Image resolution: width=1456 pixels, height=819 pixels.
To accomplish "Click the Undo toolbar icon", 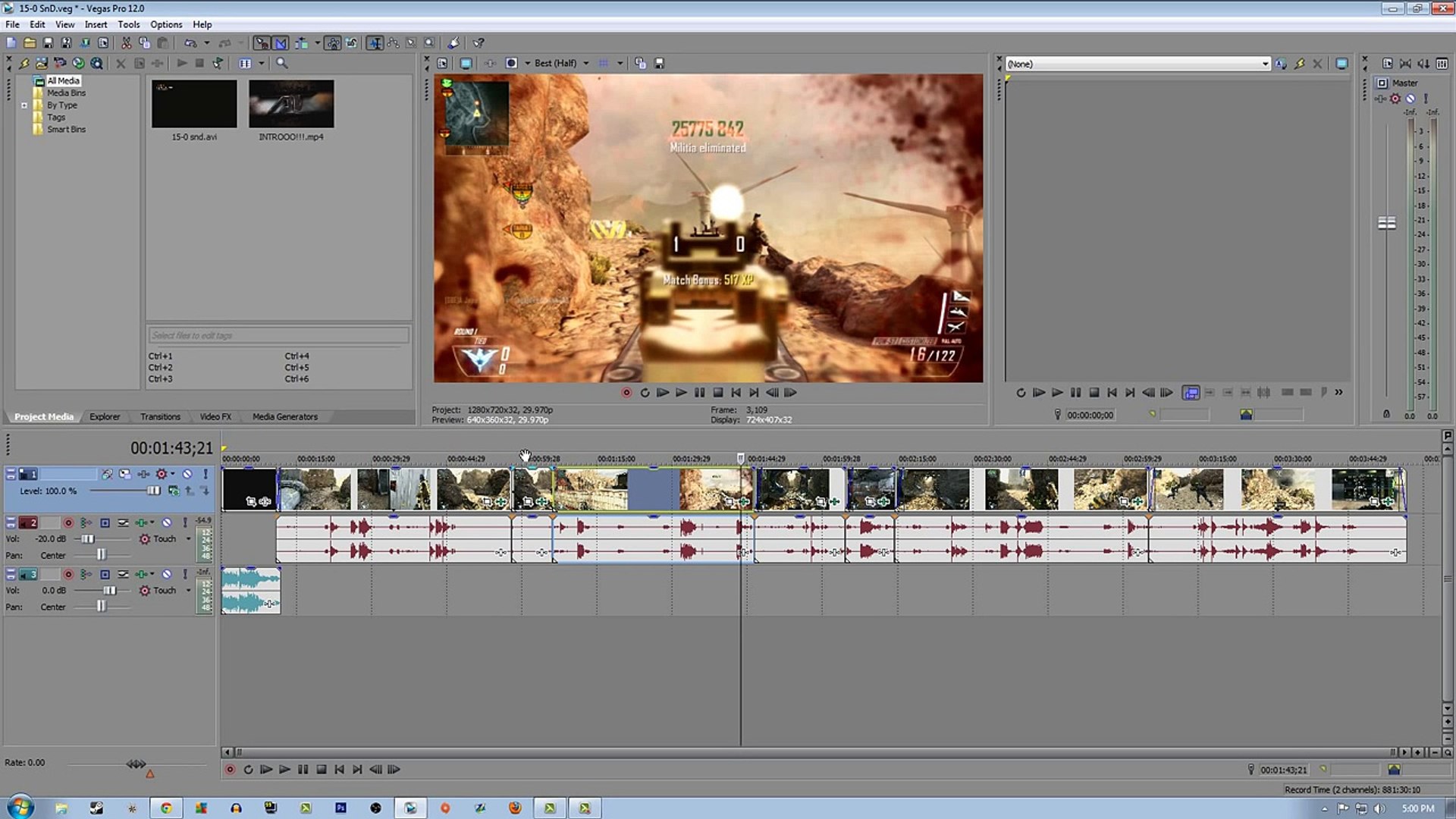I will coord(192,43).
